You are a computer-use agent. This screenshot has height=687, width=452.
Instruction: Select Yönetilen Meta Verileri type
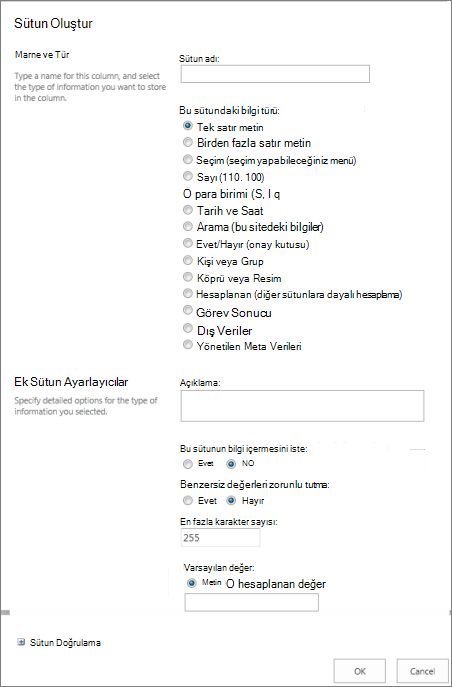188,345
